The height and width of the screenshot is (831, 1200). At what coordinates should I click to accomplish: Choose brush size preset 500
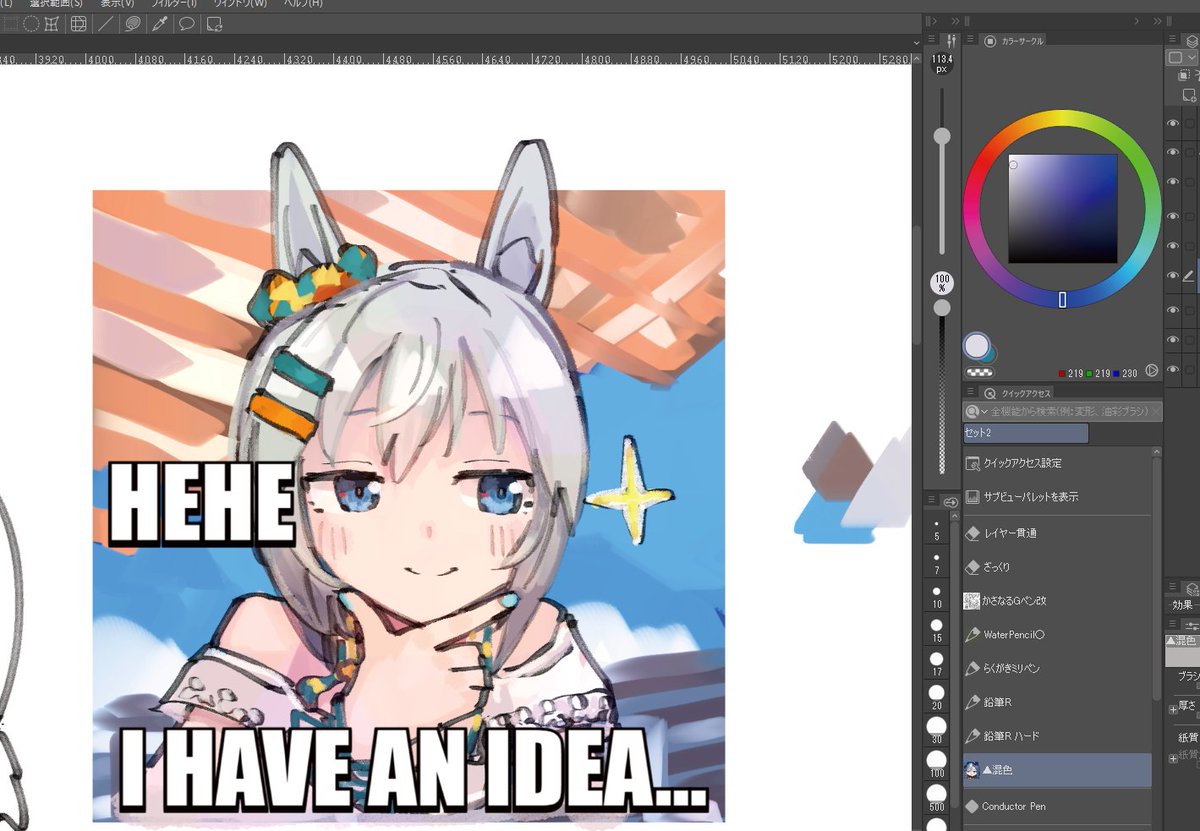937,798
